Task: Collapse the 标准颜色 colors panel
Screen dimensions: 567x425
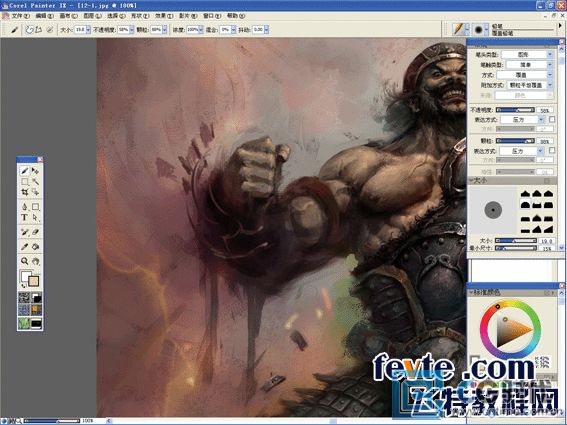Action: click(x=471, y=292)
